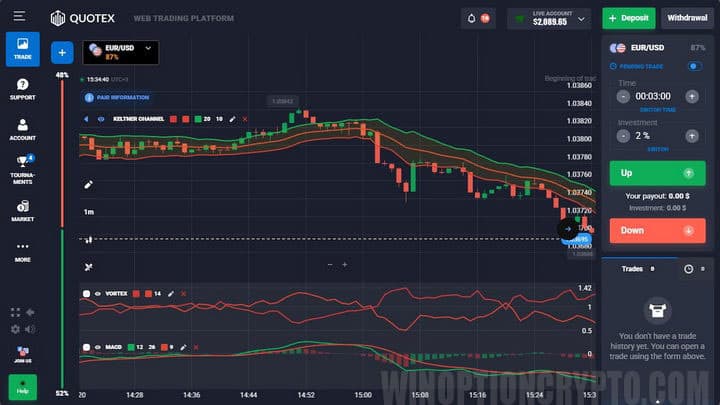Click the MACD panel white square button

pos(86,347)
